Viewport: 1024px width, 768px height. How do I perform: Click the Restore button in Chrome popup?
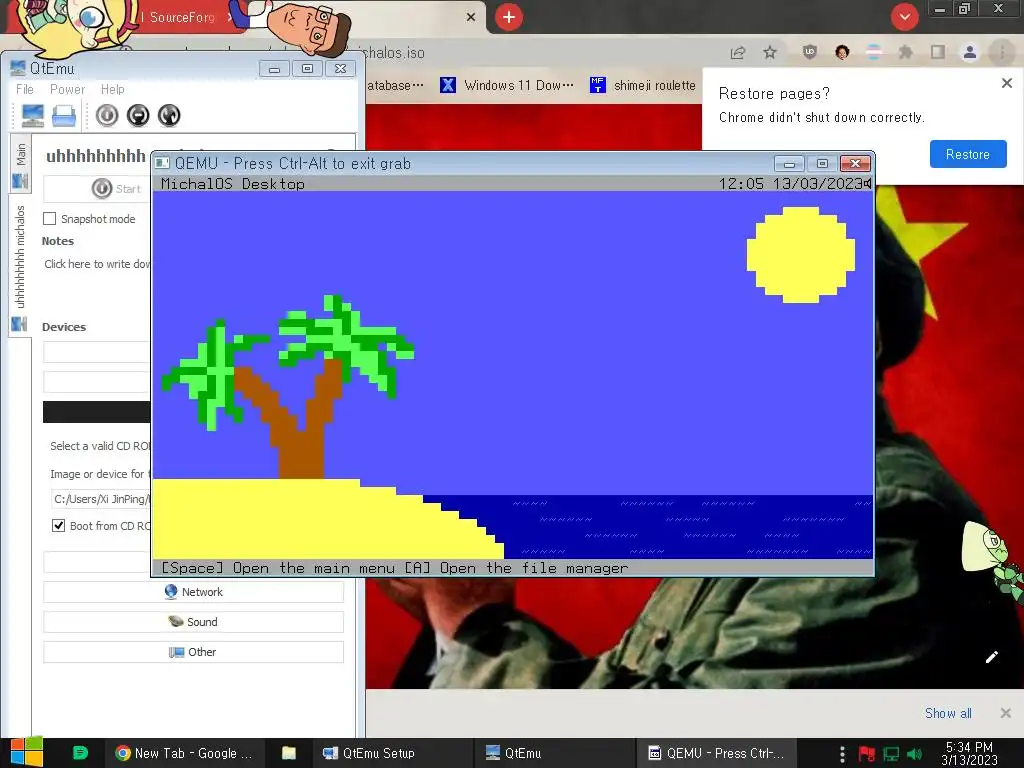pos(968,154)
